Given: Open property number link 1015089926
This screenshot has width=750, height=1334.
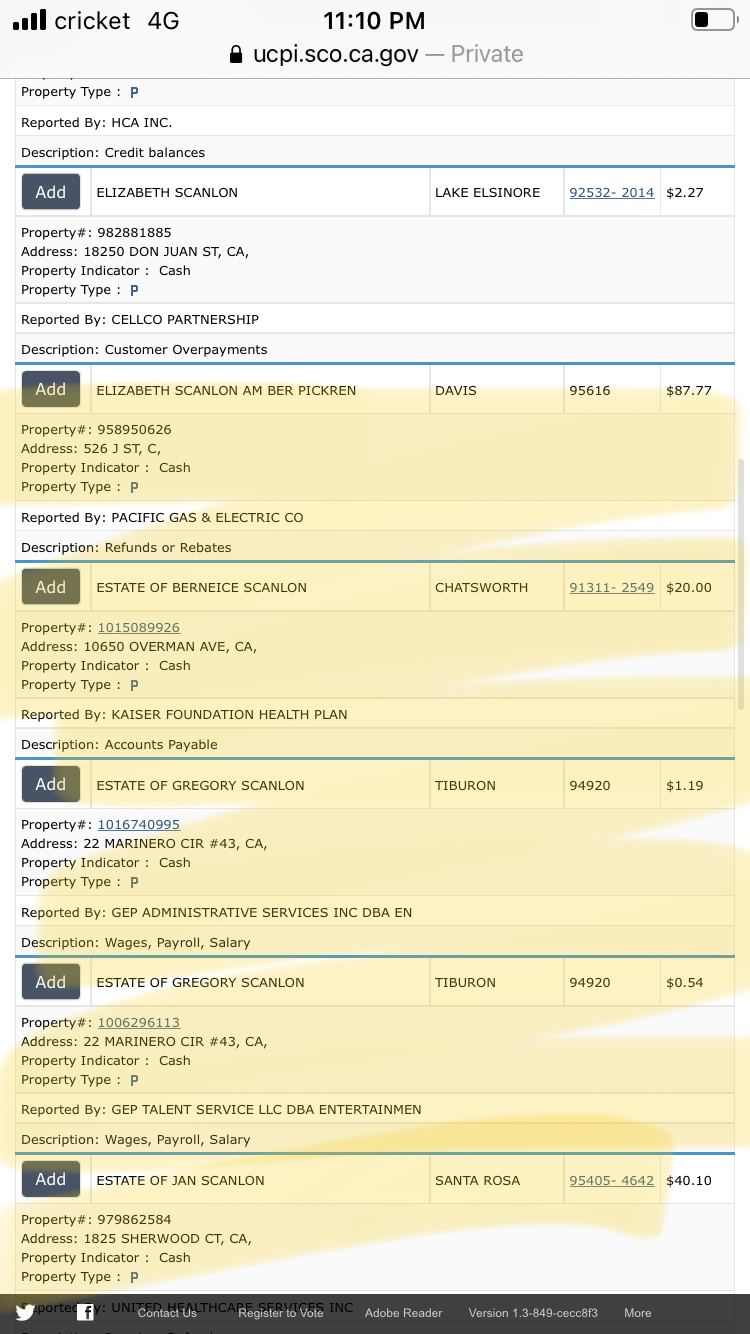Looking at the screenshot, I should point(139,627).
